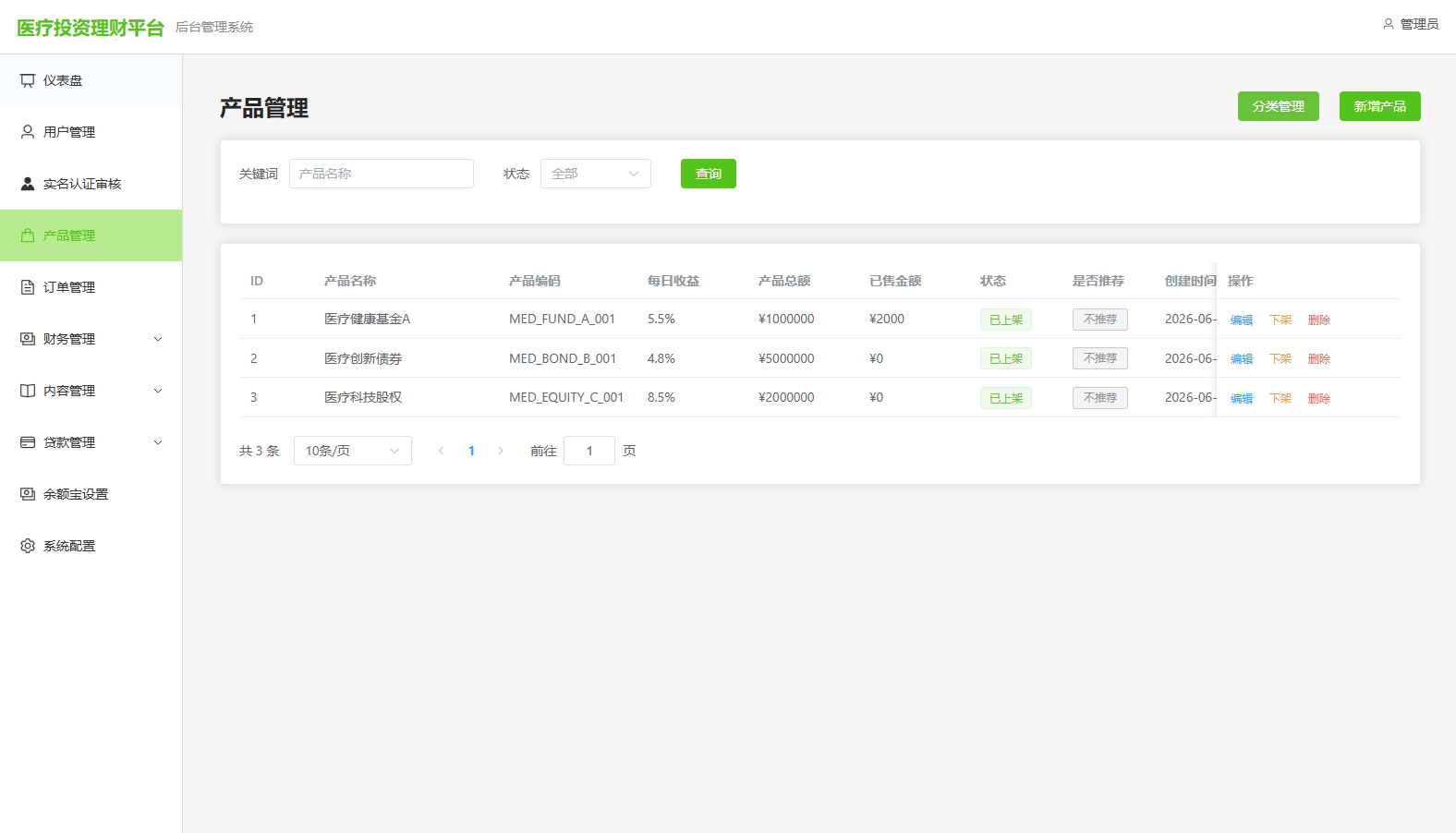Viewport: 1456px width, 833px height.
Task: Open 实名认证审核 in the sidebar
Action: click(91, 184)
